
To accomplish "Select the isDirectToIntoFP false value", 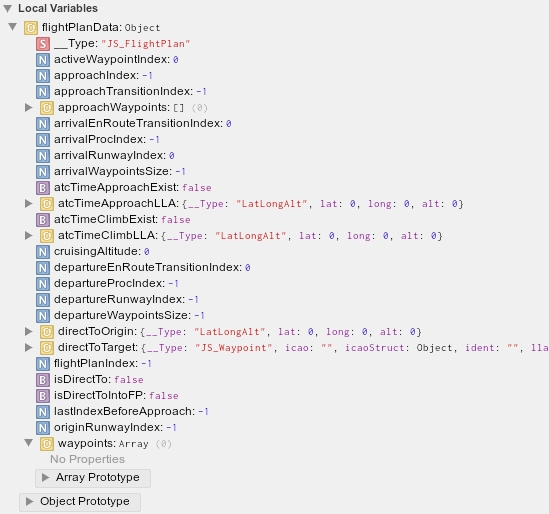I will click(x=164, y=396).
